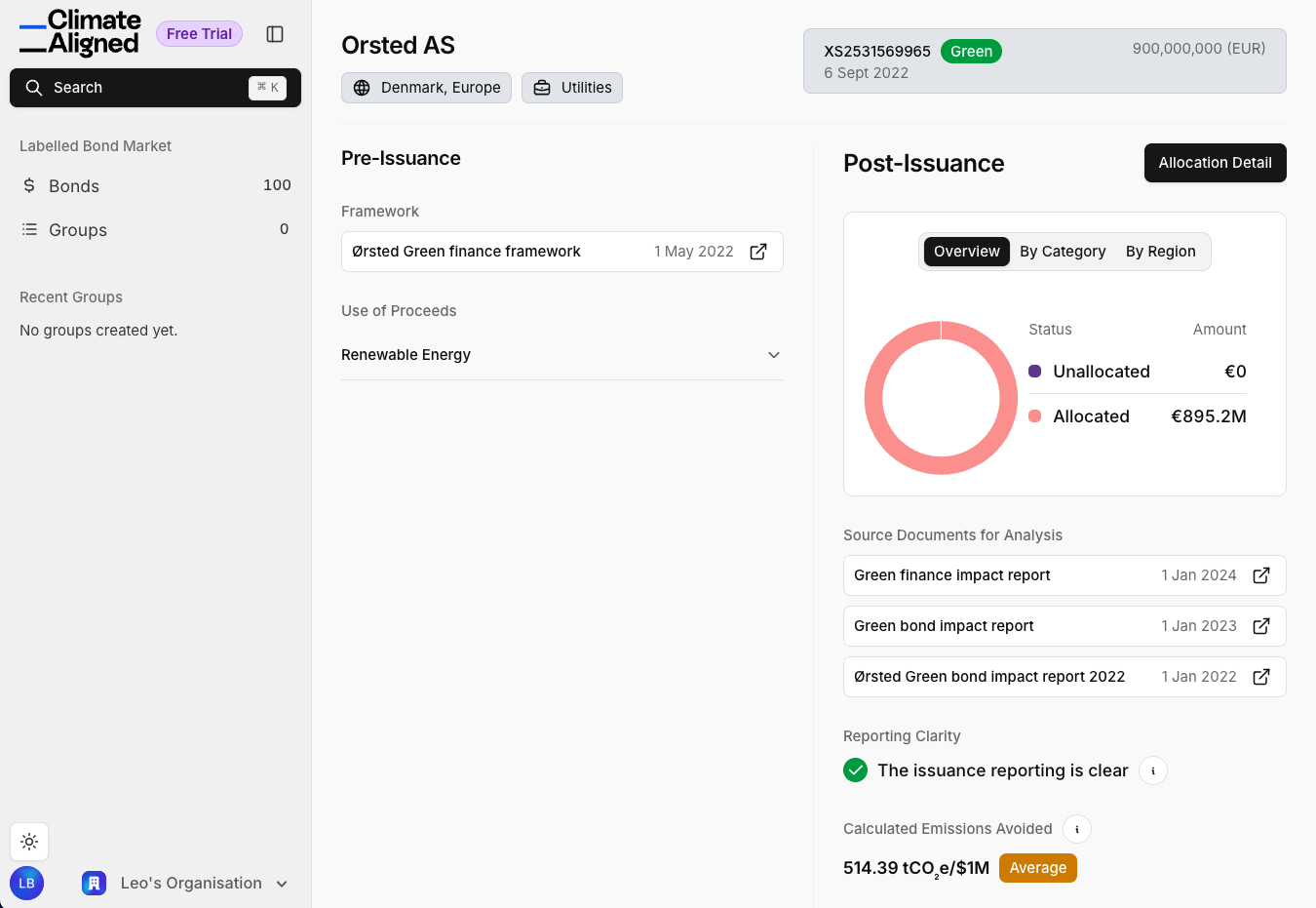
Task: Click the Utilities sector tag
Action: (x=572, y=88)
